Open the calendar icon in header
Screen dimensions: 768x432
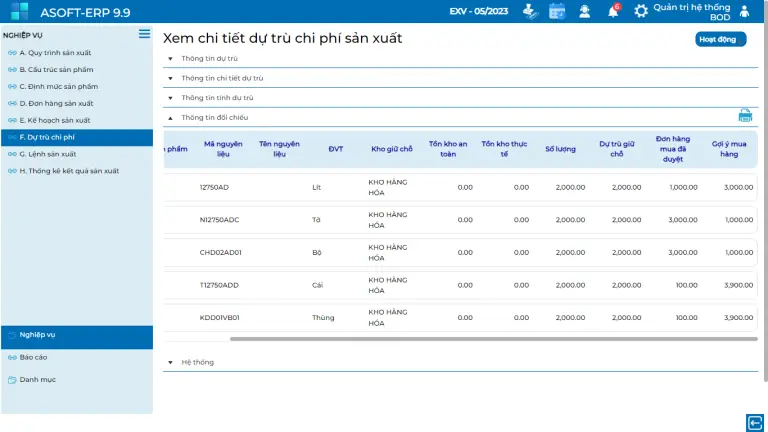click(557, 11)
